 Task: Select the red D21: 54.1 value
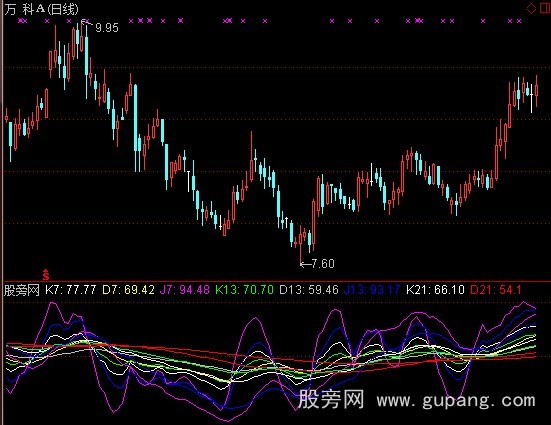tap(496, 290)
